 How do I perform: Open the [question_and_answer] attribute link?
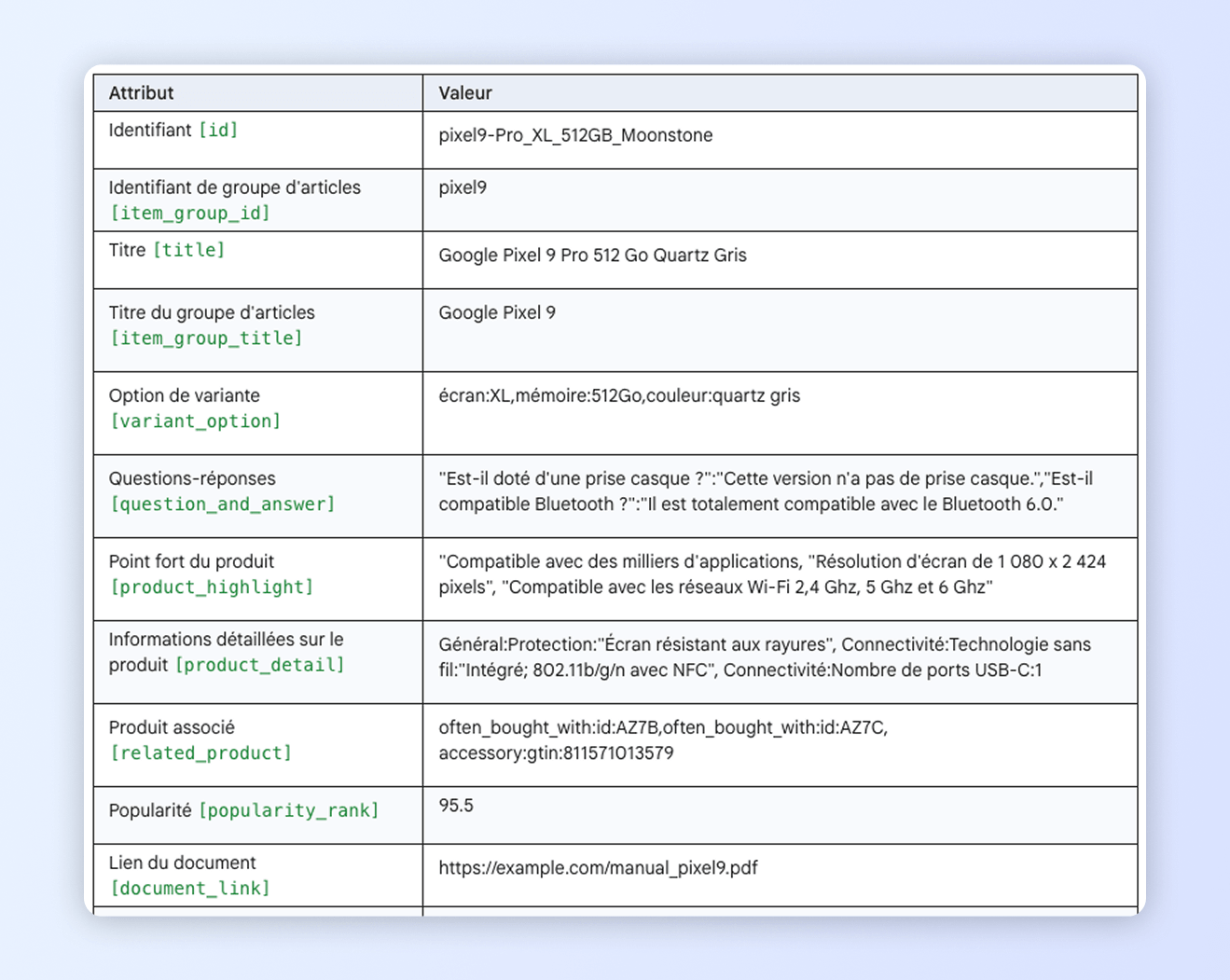tap(222, 504)
